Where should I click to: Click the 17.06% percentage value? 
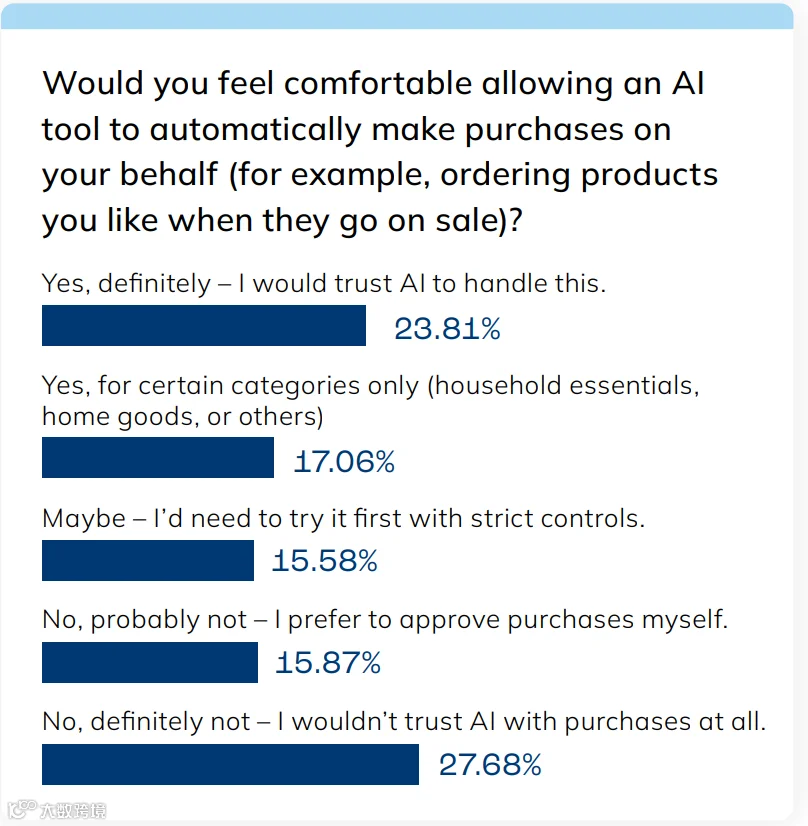344,461
